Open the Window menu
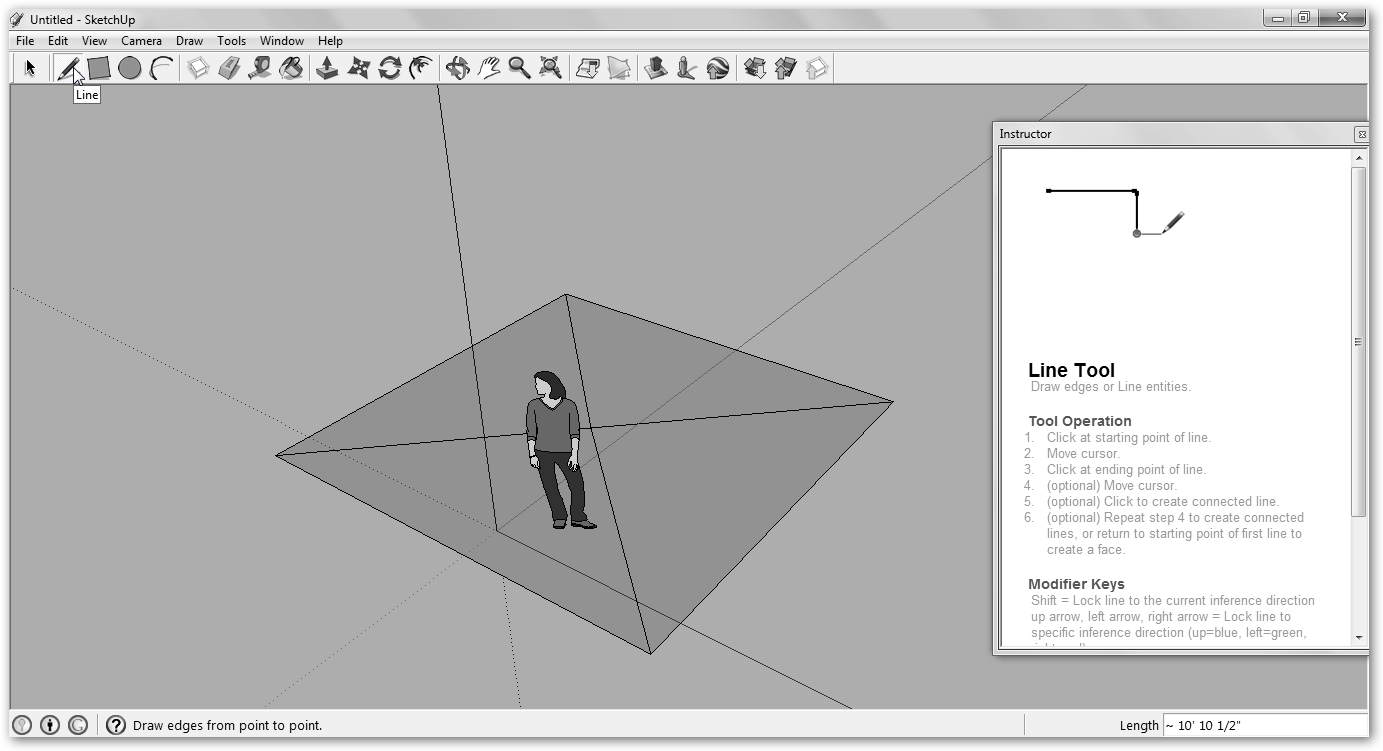This screenshot has height=751, width=1383. click(x=281, y=41)
